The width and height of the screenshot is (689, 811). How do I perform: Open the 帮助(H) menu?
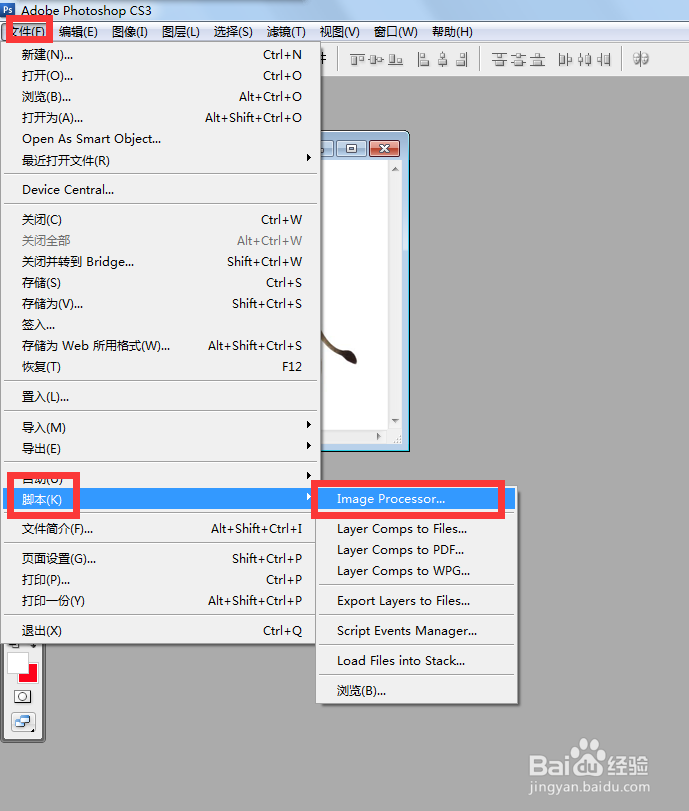[452, 32]
